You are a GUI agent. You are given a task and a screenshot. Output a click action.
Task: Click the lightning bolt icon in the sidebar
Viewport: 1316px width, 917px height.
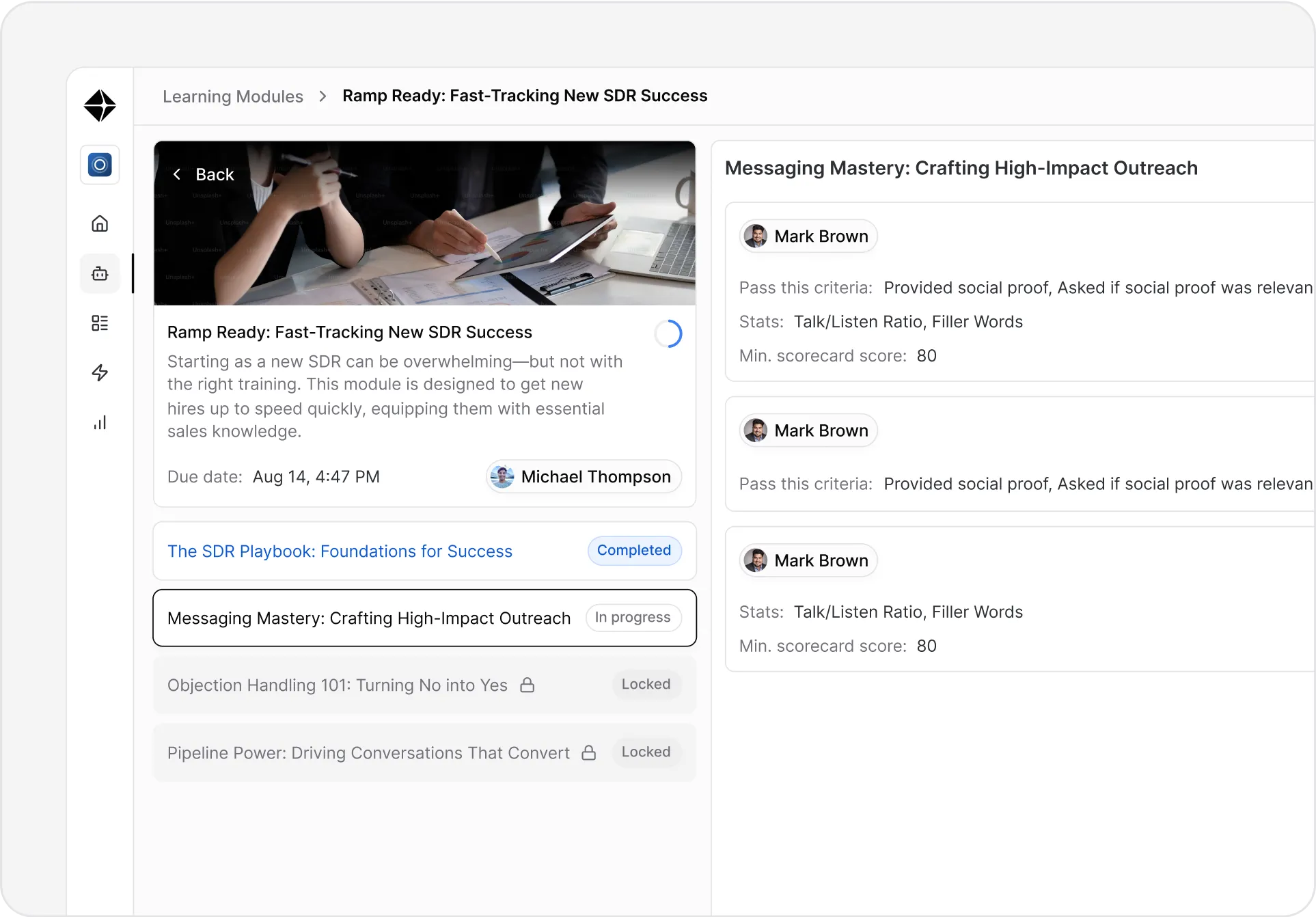(100, 372)
